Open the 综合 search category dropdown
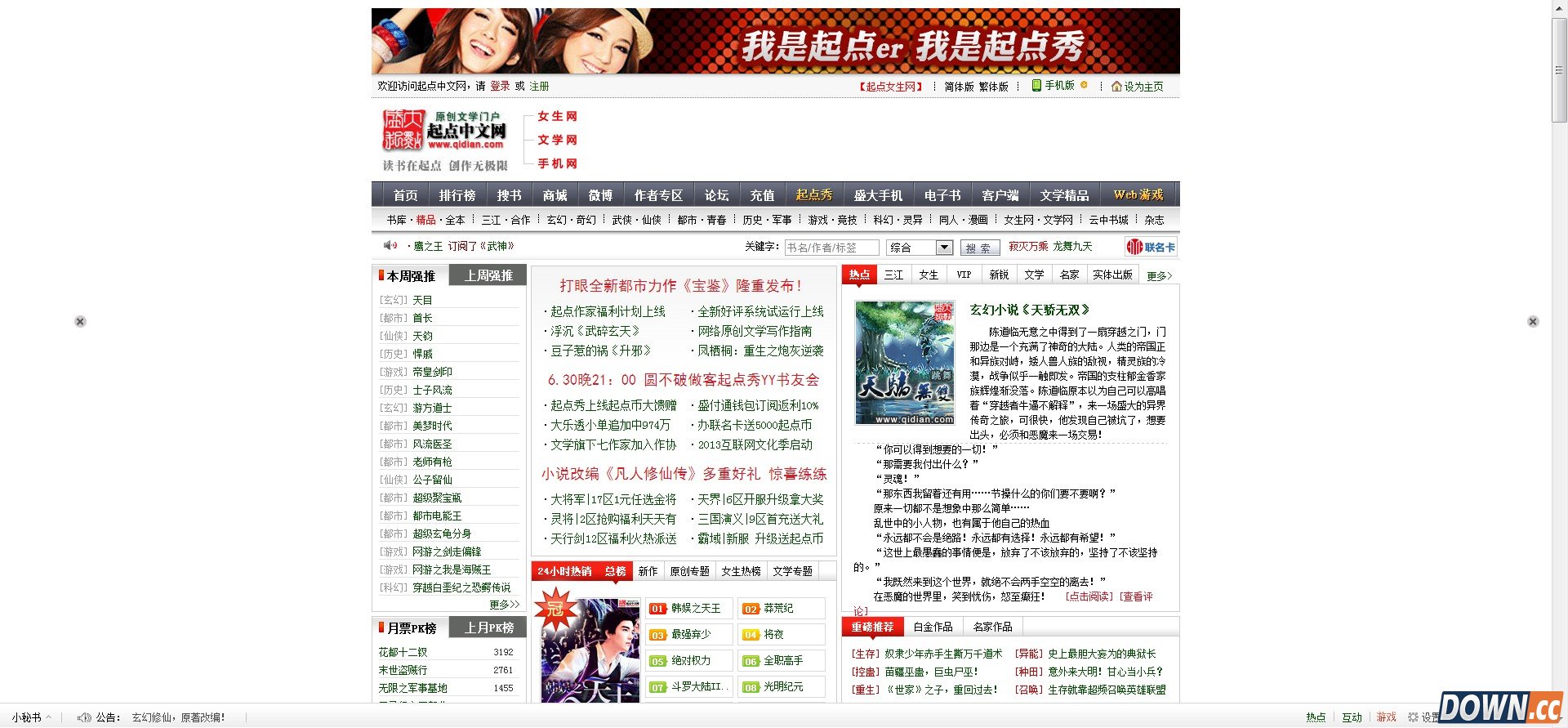This screenshot has width=1568, height=728. point(944,248)
